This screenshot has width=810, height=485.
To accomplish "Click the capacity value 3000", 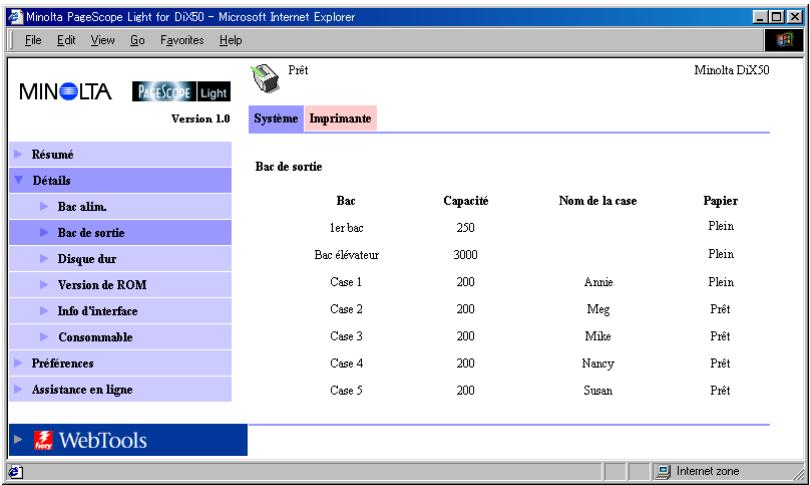I will (465, 255).
